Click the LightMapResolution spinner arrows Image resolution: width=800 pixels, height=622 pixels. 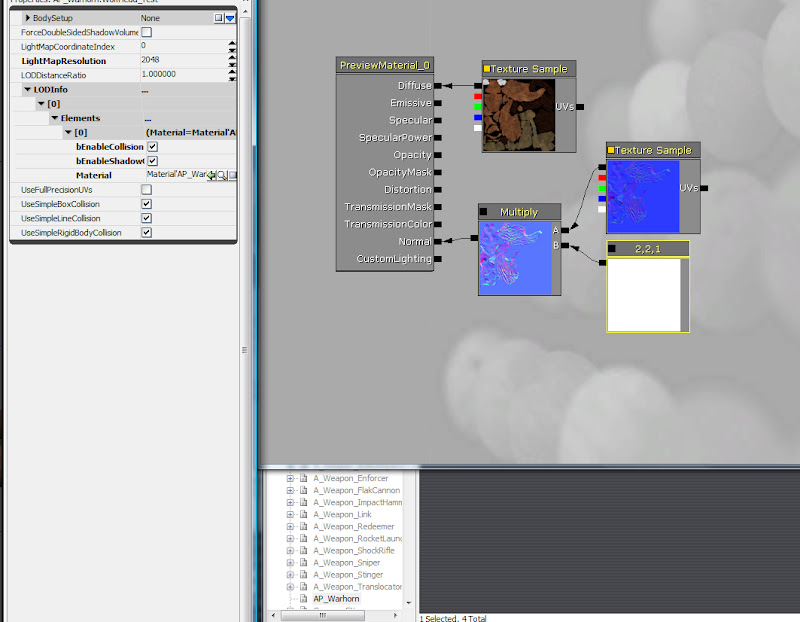[x=232, y=61]
